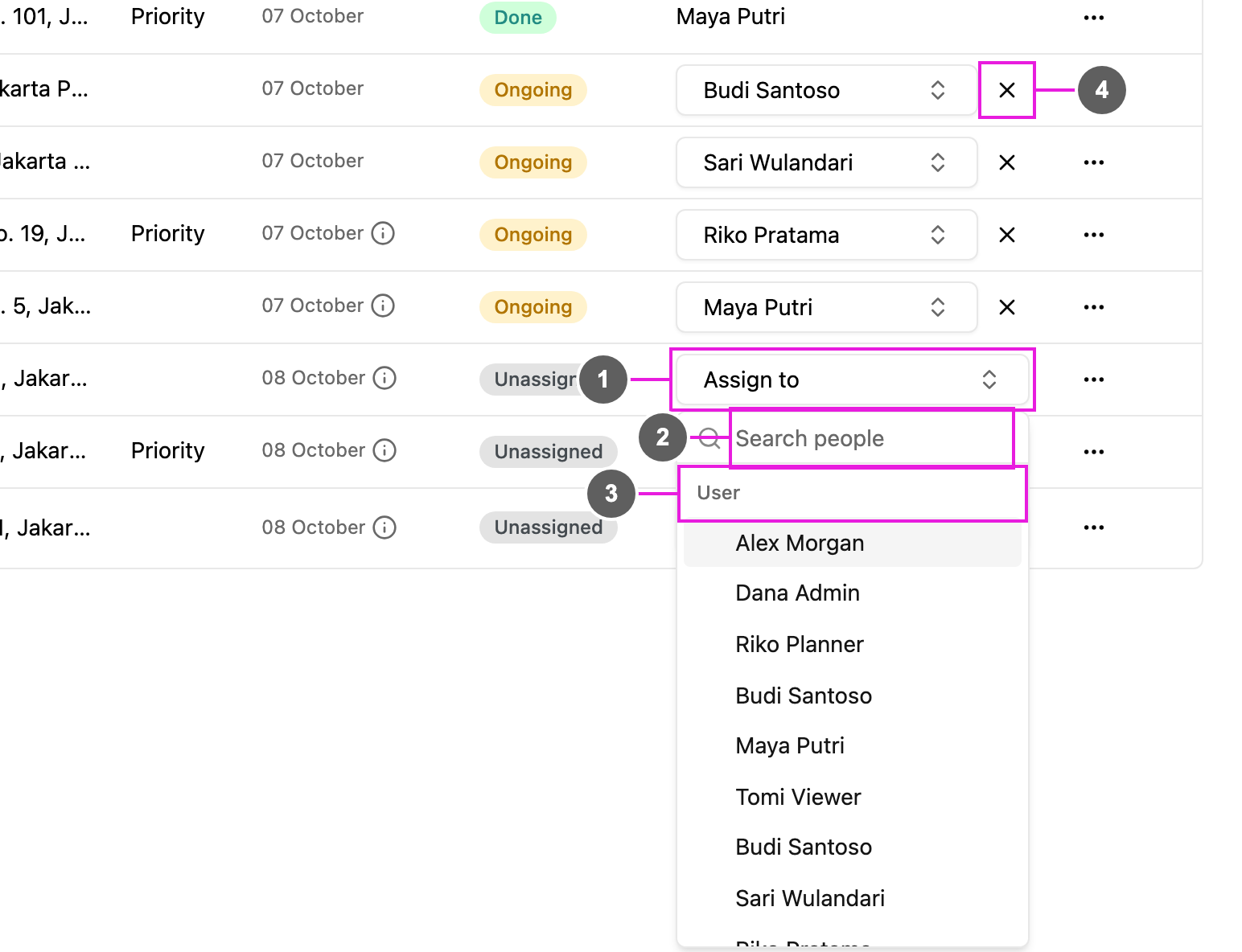Click the Done status badge
1242x952 pixels.
click(518, 18)
